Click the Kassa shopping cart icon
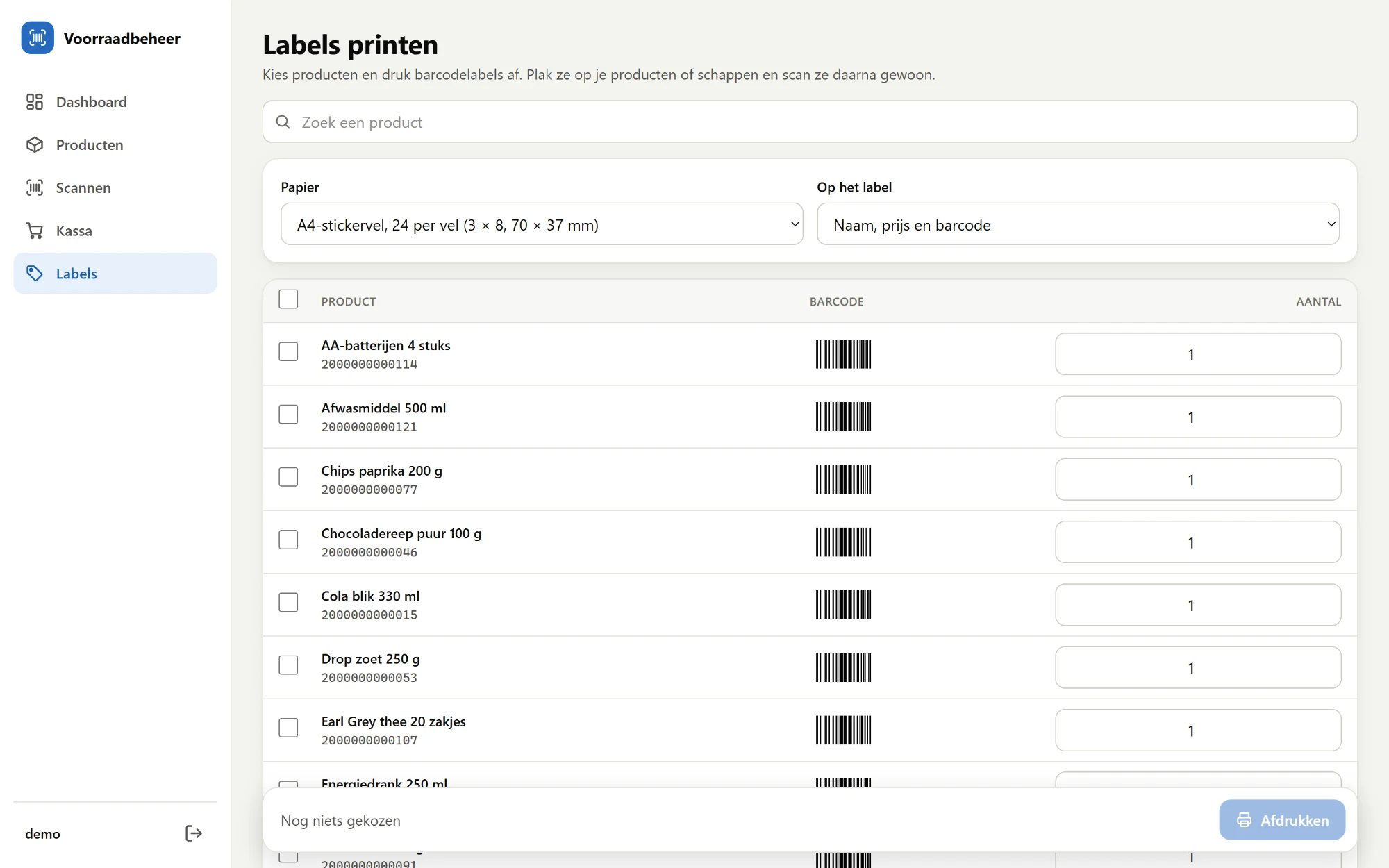The height and width of the screenshot is (868, 1389). pyautogui.click(x=35, y=231)
